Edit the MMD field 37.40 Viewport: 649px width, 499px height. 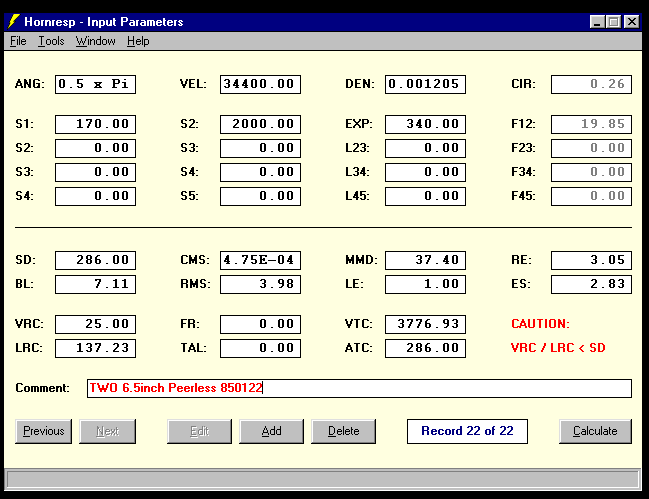(425, 260)
